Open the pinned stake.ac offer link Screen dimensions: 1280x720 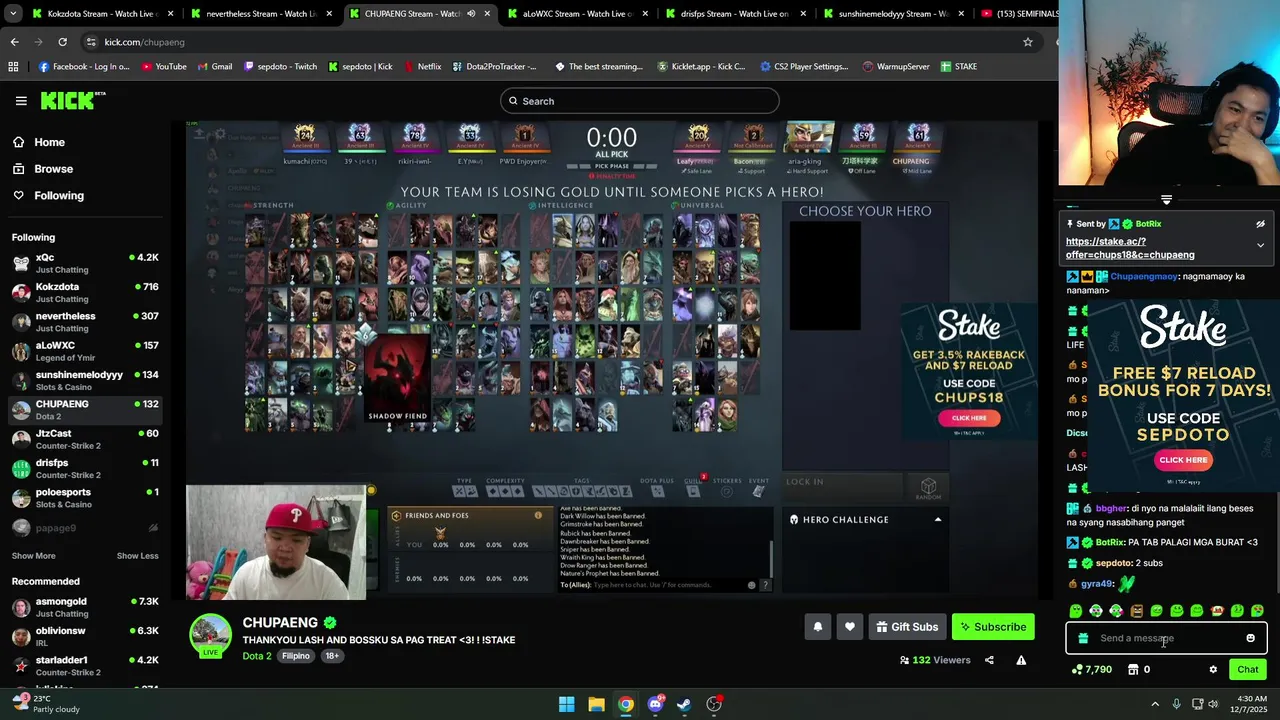pyautogui.click(x=1130, y=248)
